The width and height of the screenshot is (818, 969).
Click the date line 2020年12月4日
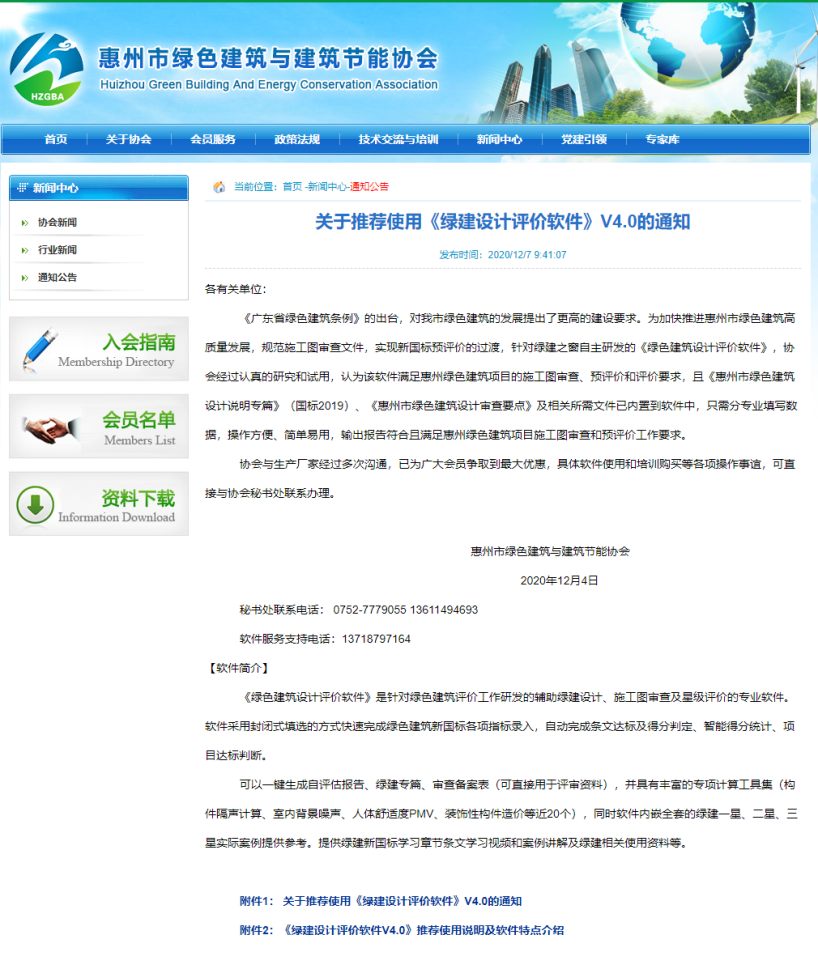click(559, 580)
